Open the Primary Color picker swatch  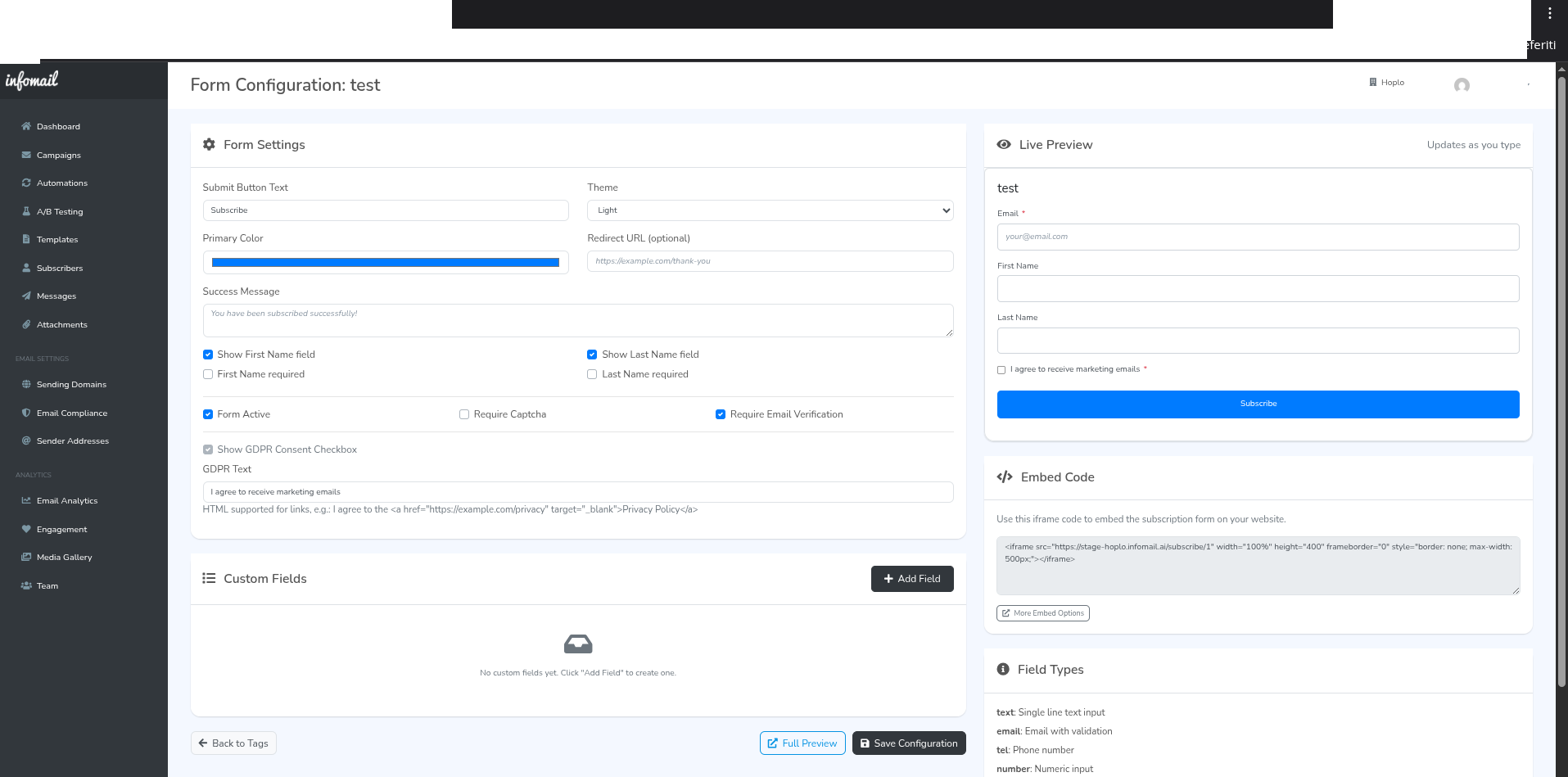pos(386,263)
